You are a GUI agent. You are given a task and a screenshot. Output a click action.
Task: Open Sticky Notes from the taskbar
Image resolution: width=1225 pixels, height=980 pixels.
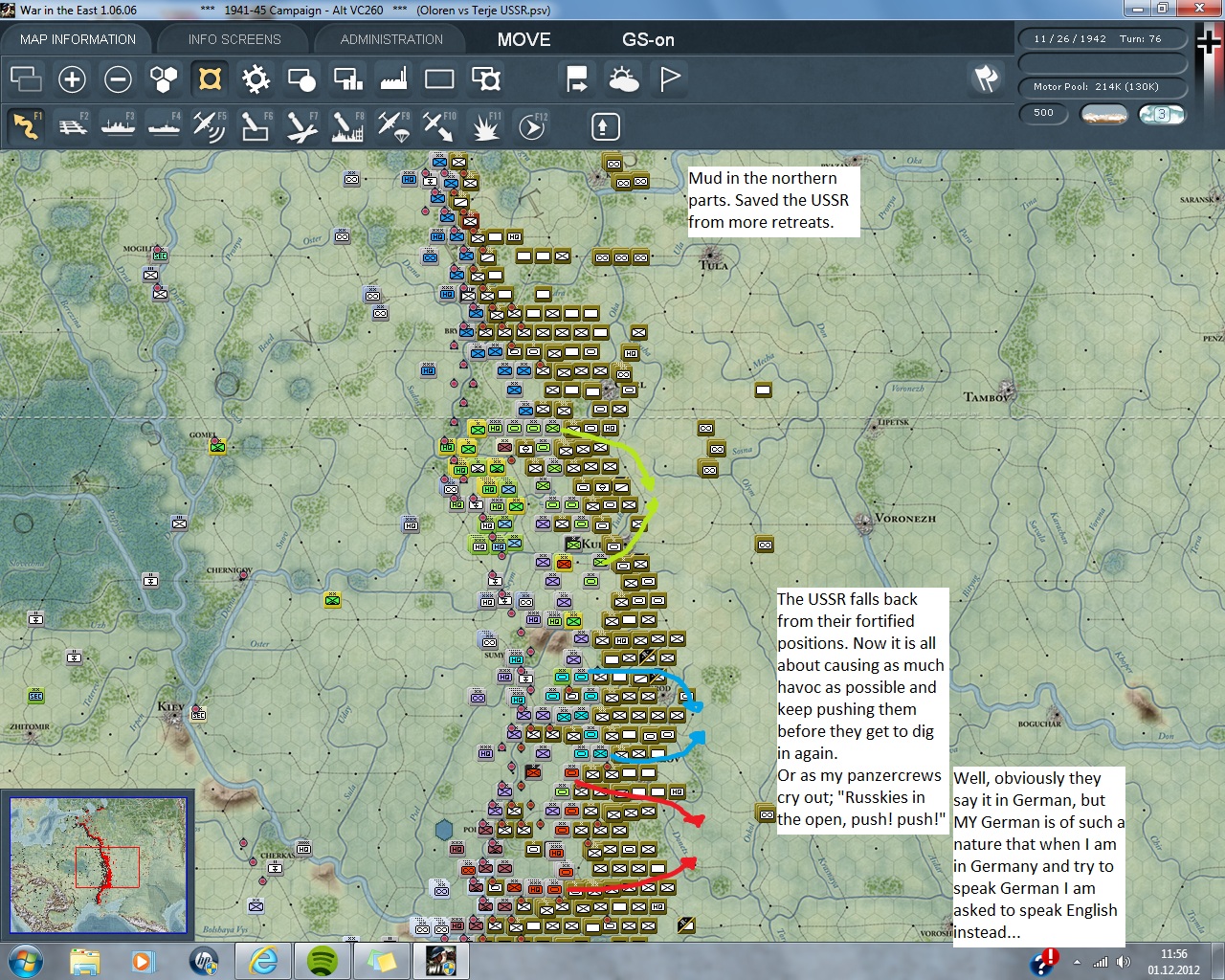point(382,960)
